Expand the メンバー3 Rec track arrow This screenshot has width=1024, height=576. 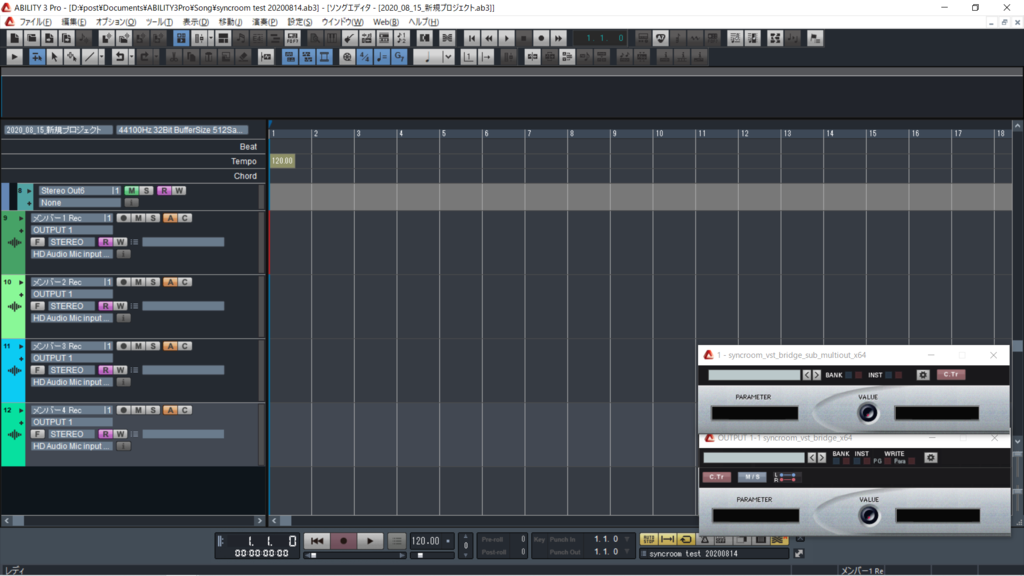pyautogui.click(x=21, y=346)
